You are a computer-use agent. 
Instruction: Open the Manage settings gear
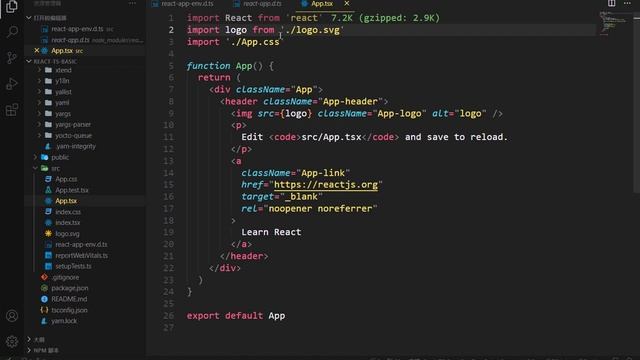(12, 341)
